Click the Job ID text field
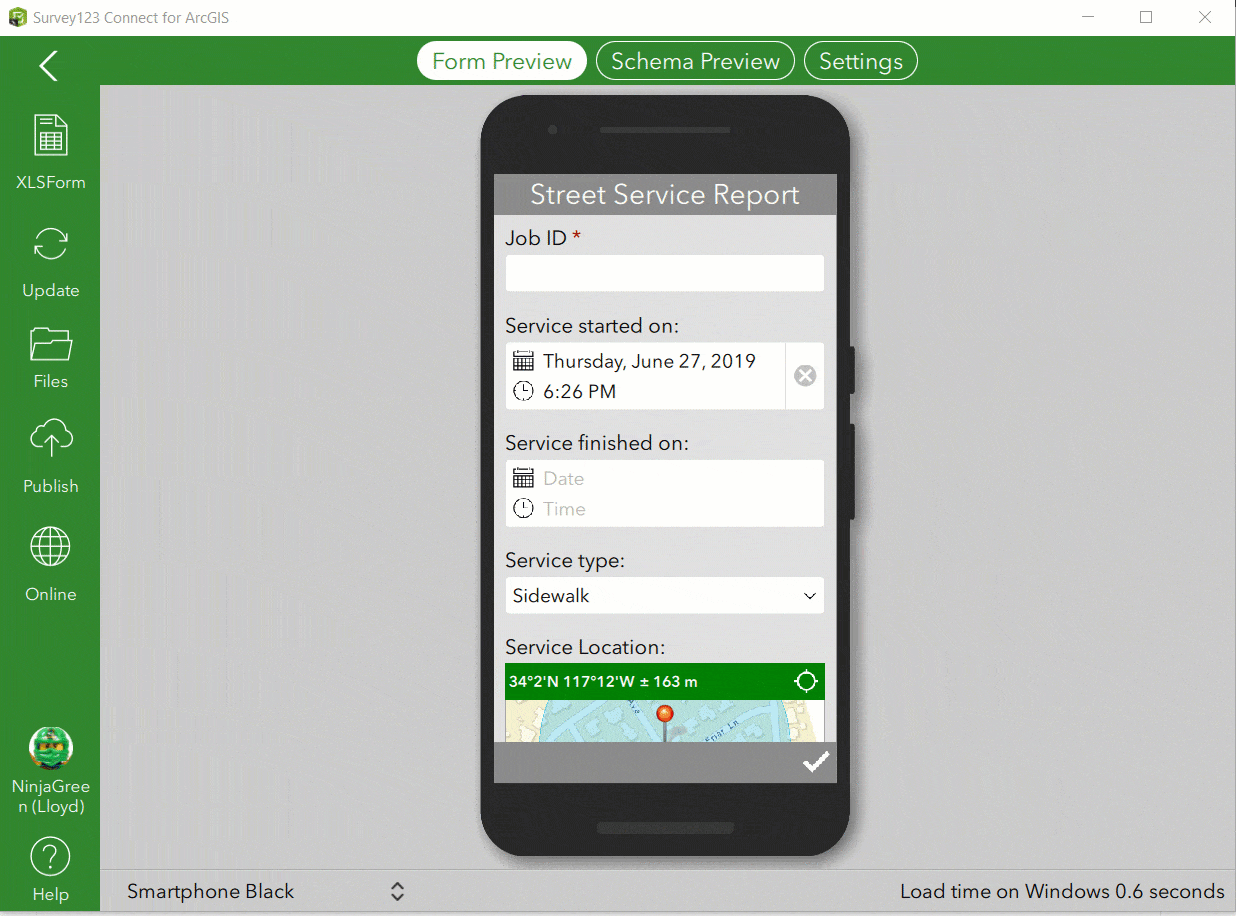1236x916 pixels. [x=664, y=273]
